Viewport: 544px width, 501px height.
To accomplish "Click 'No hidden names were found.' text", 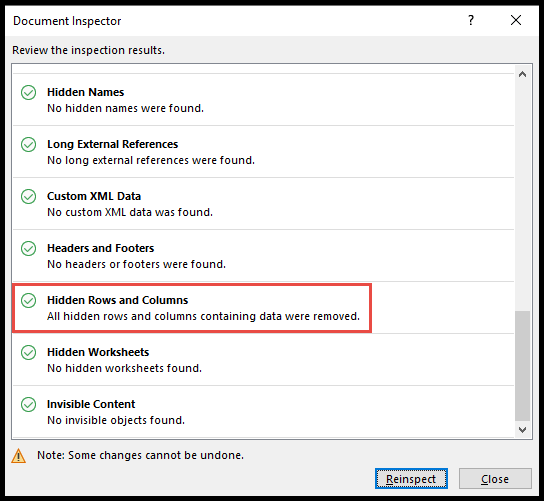I will [x=125, y=108].
